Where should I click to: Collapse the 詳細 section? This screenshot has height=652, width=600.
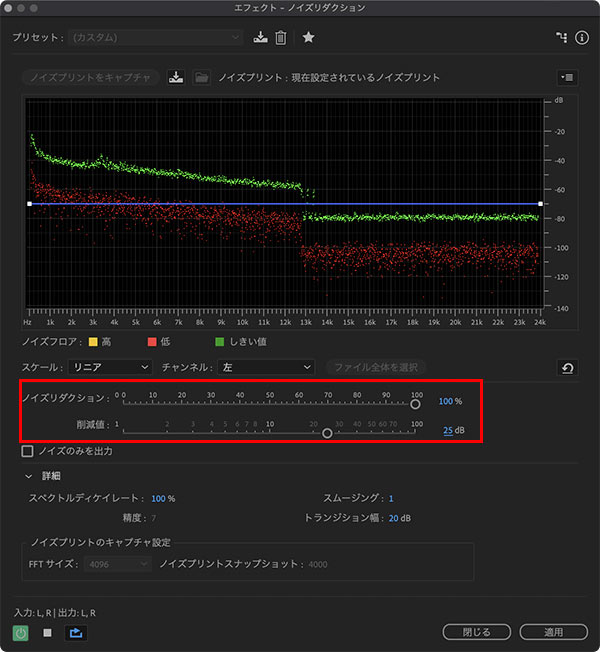point(29,476)
